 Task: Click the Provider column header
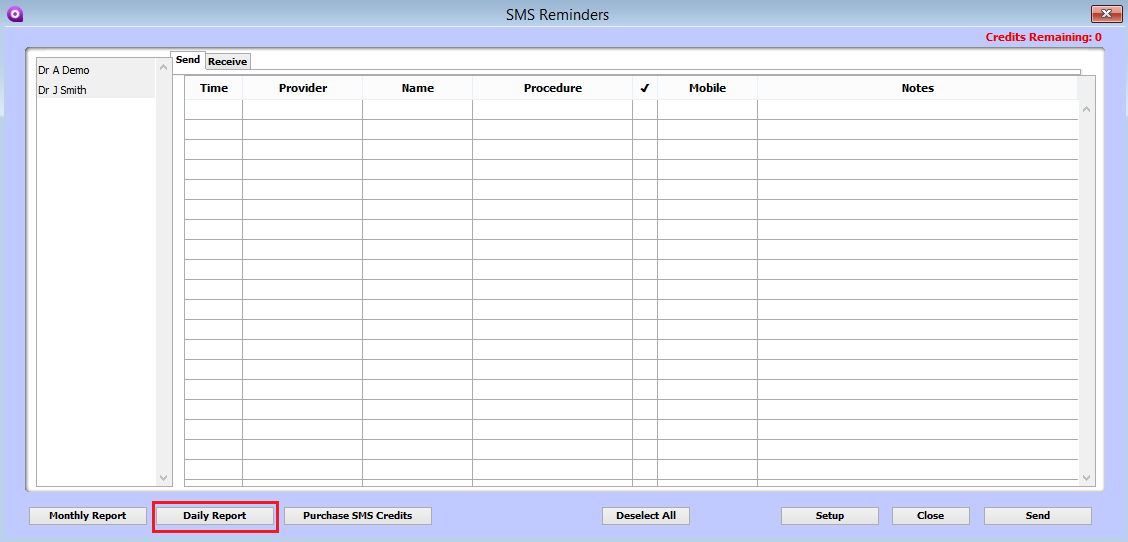[x=303, y=88]
